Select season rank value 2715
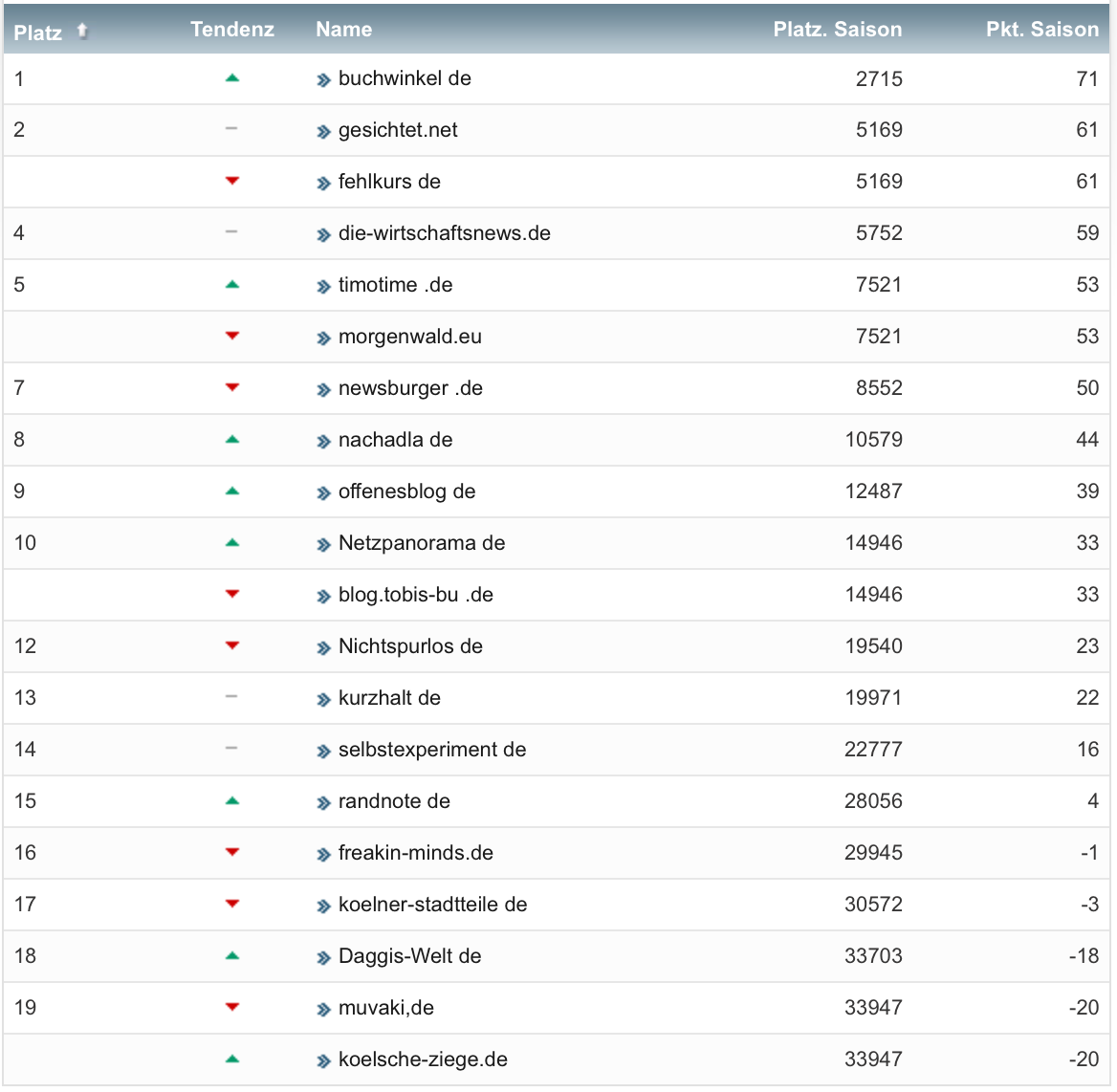The image size is (1117, 1092). pos(879,78)
